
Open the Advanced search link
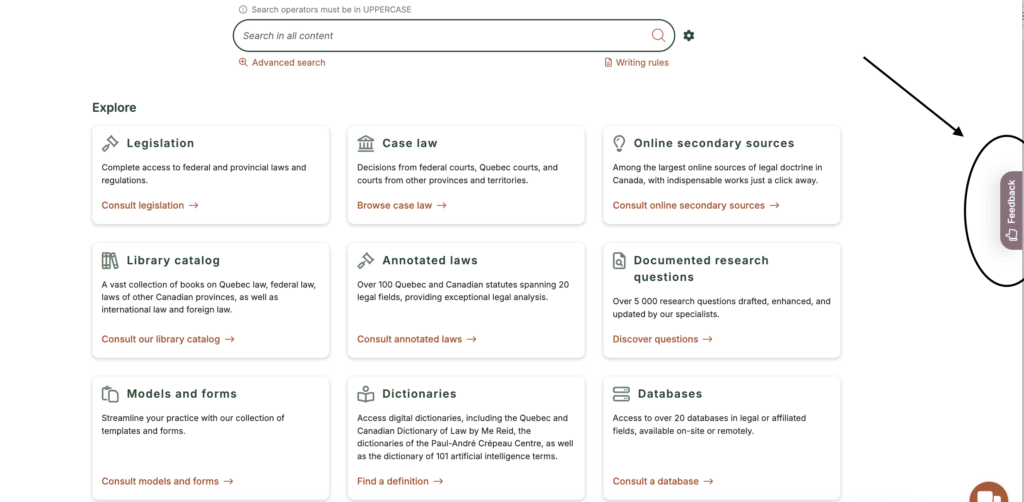tap(282, 63)
